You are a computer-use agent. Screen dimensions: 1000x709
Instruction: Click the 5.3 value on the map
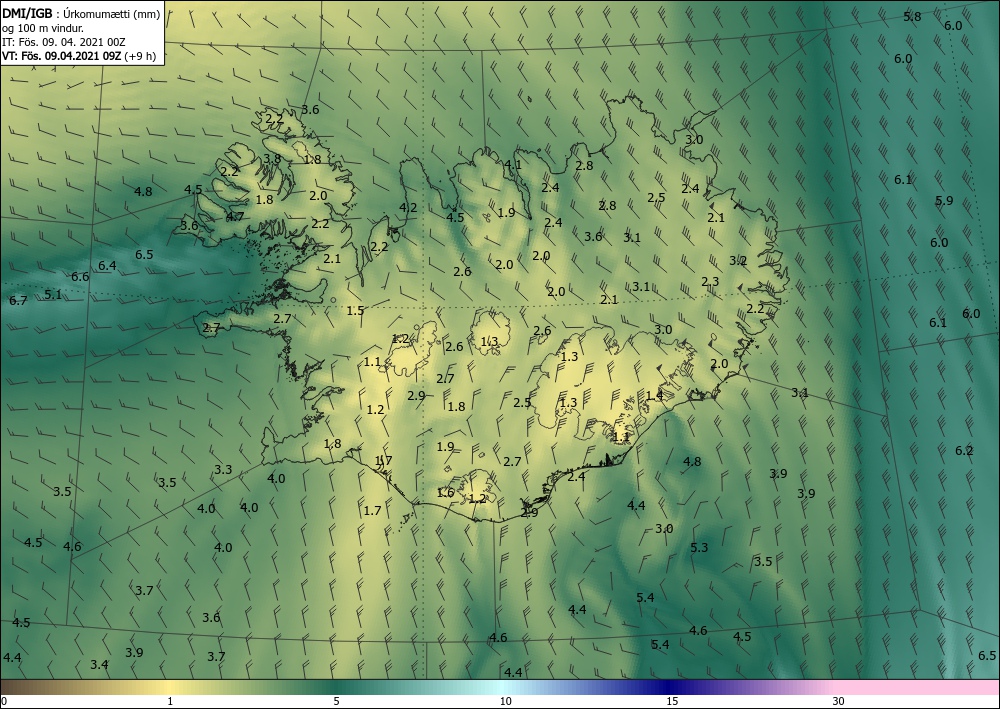click(699, 548)
